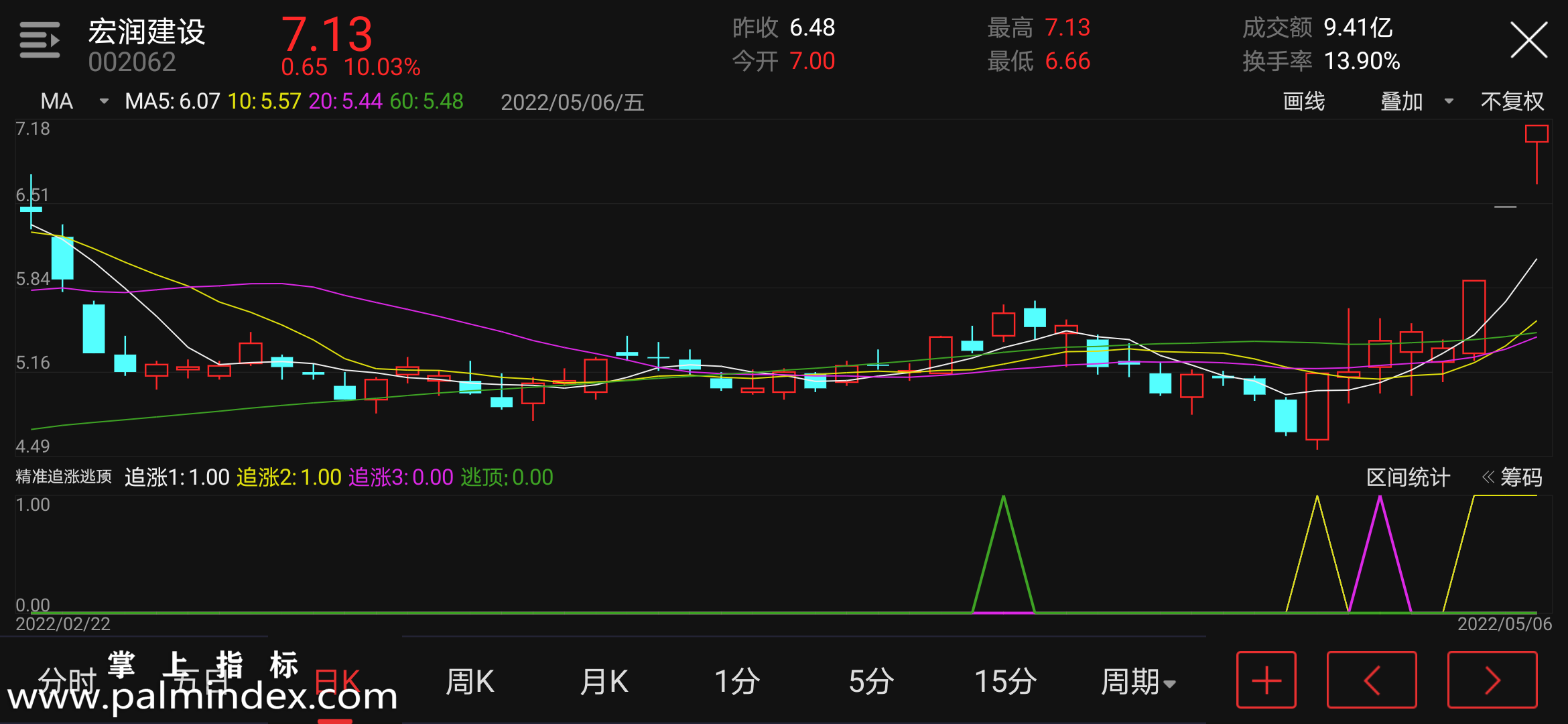Click the 换手率 13.90% value
Screen dimensions: 1568x724
pos(1321,61)
